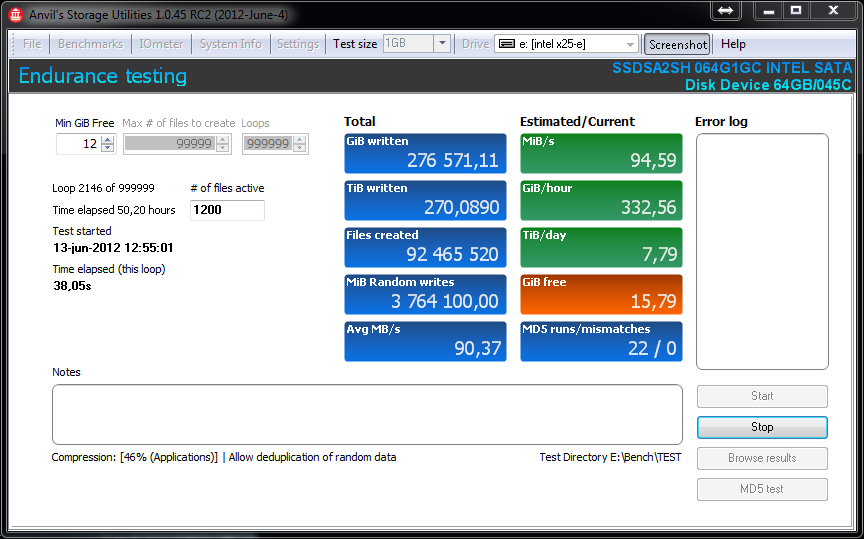Expand the Test size 1GB dropdown
Screen dimensions: 864x539
[x=442, y=44]
